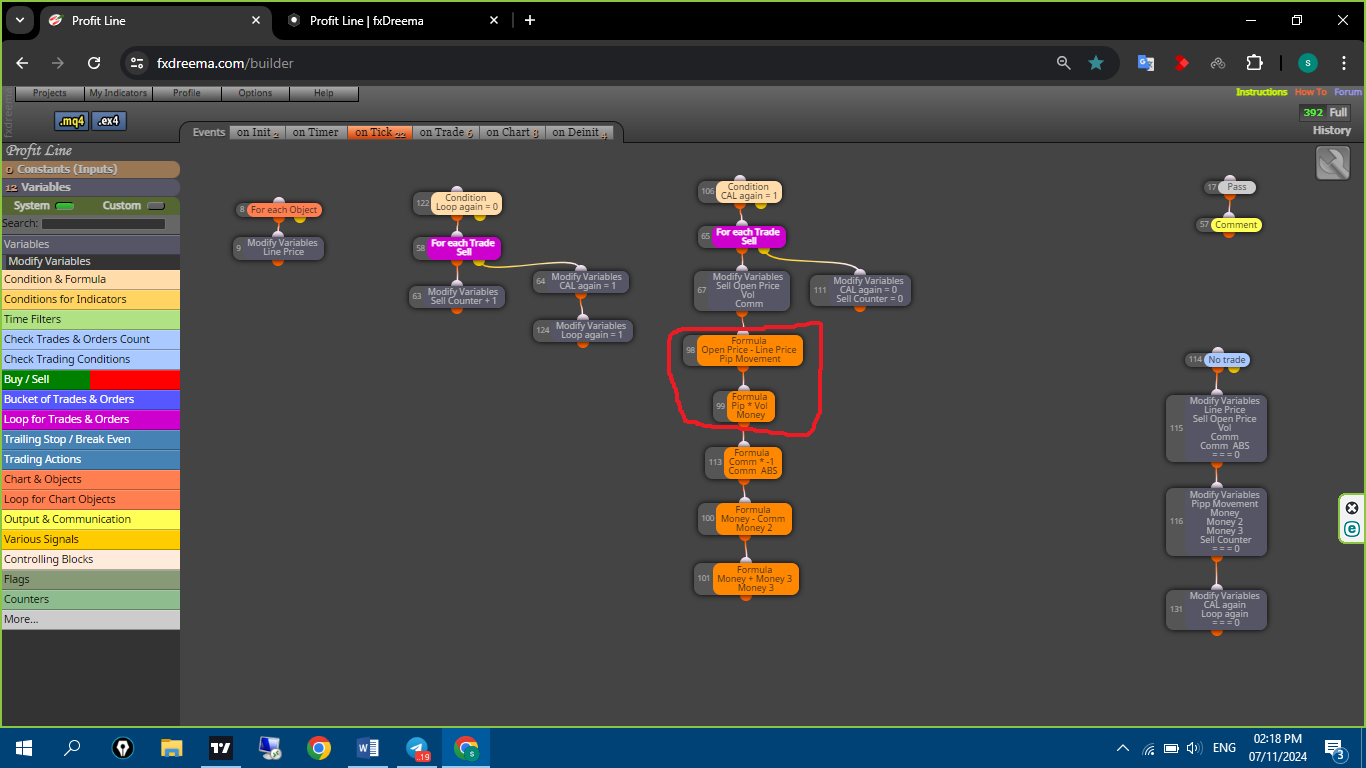Open the Profile menu
This screenshot has width=1366, height=768.
[x=187, y=93]
